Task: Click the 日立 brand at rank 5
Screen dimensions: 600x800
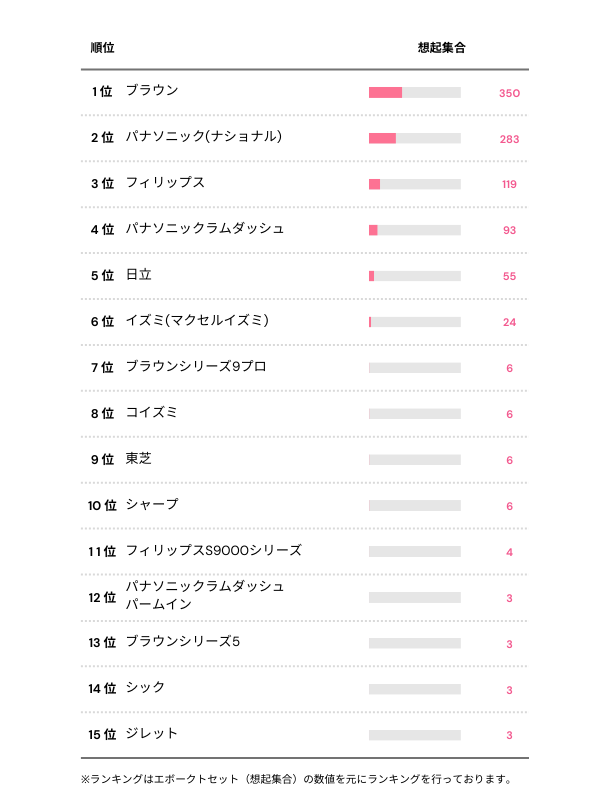Action: point(139,275)
